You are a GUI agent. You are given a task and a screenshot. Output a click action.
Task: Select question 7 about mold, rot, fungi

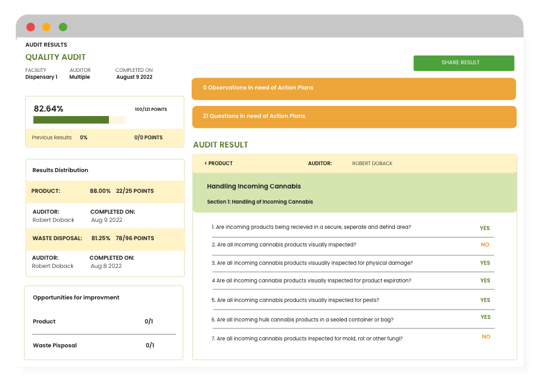[x=307, y=339]
